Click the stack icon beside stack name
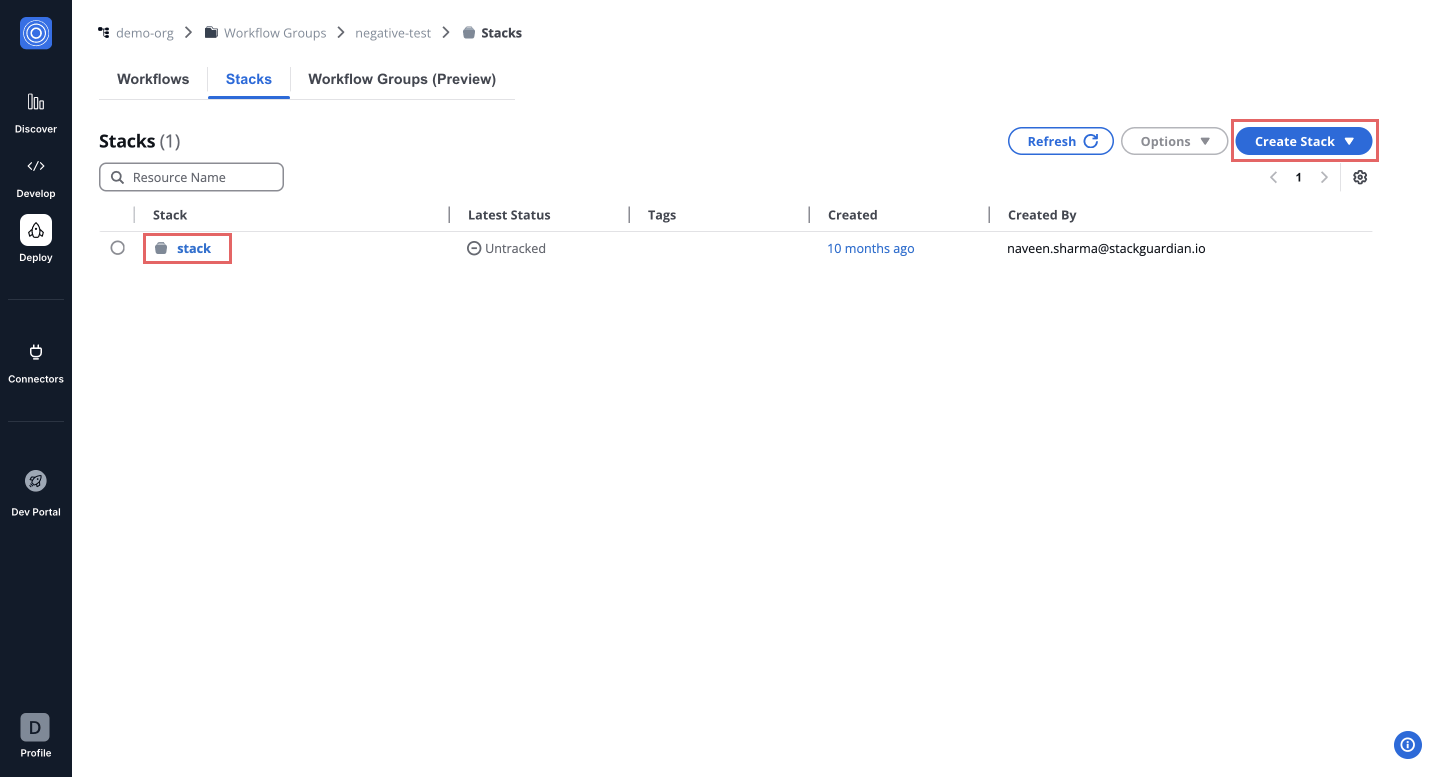 161,248
